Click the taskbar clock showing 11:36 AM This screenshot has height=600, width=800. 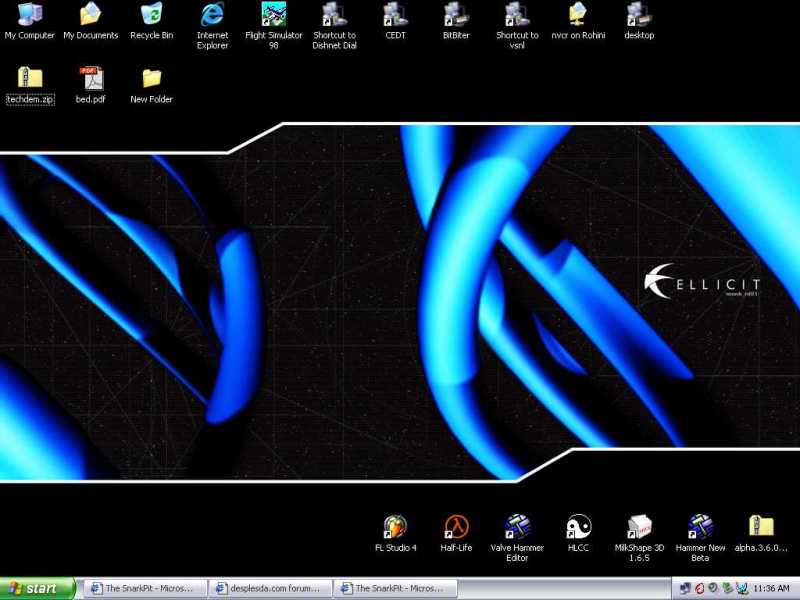(x=770, y=588)
